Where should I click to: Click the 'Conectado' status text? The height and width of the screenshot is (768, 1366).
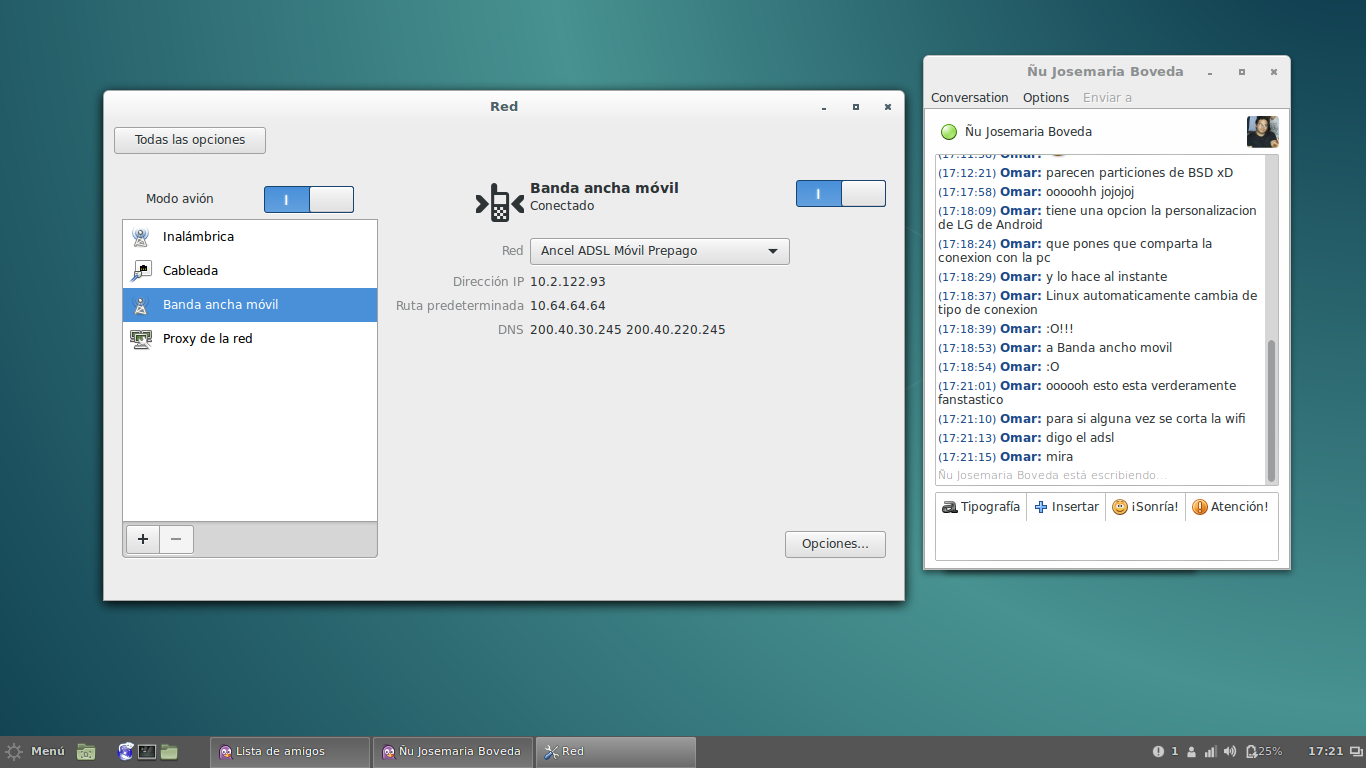click(x=562, y=206)
